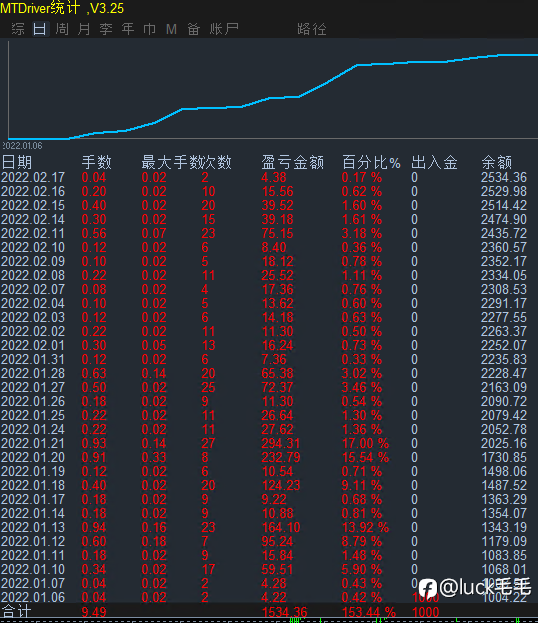Switch to the 季 quarterly tab
This screenshot has height=623, width=538.
[106, 29]
